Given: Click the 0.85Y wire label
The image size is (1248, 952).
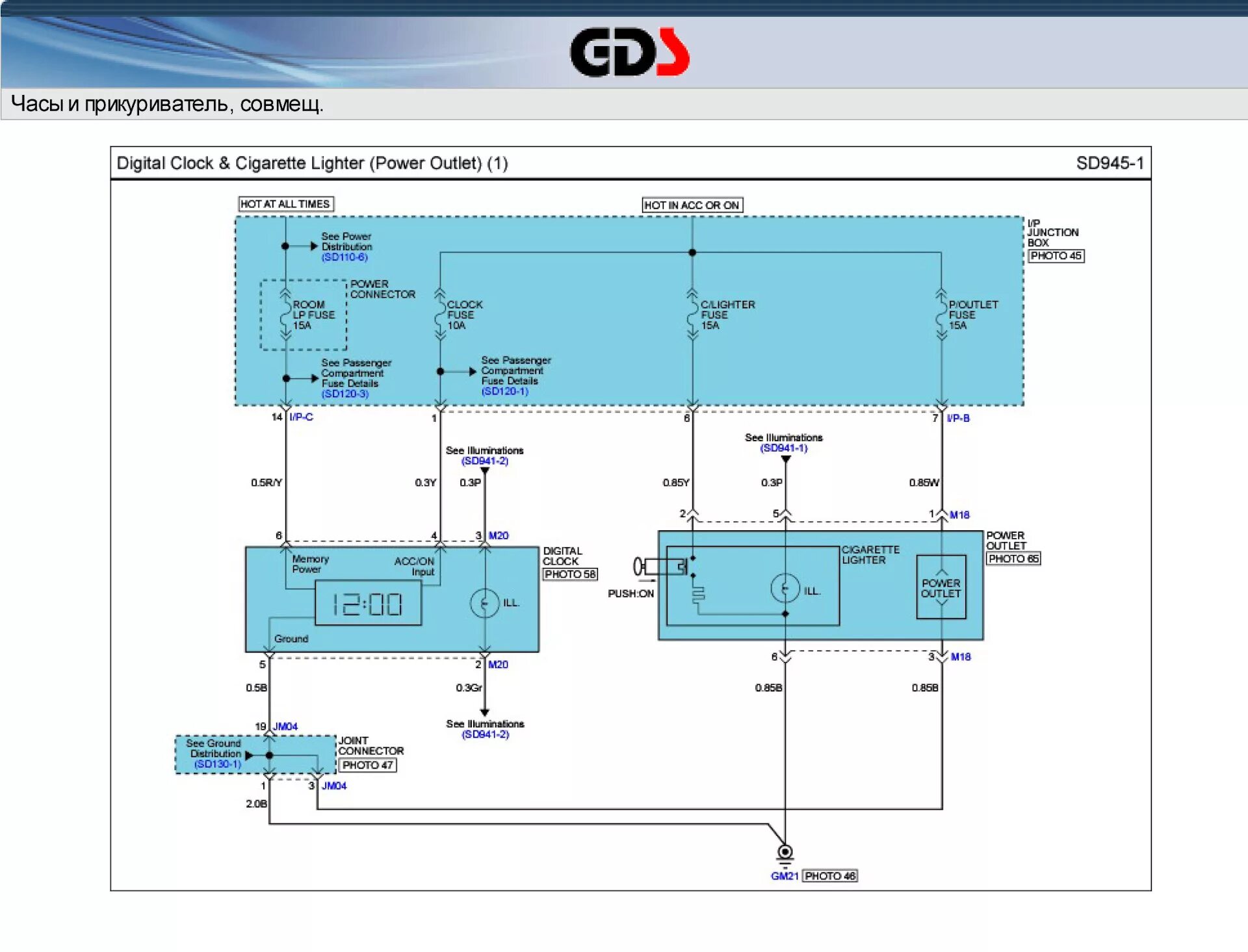Looking at the screenshot, I should point(676,483).
